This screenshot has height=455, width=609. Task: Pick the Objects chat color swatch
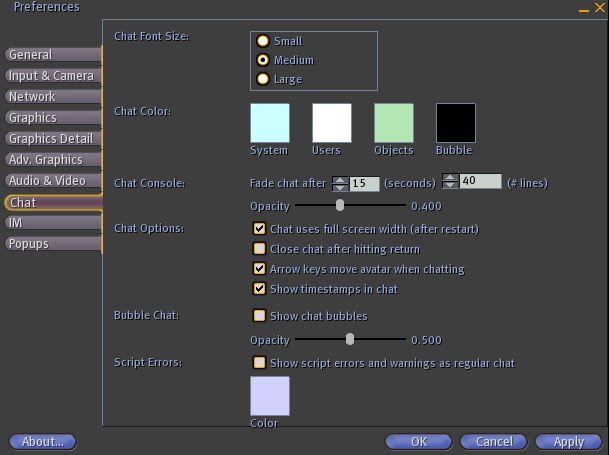click(x=393, y=123)
